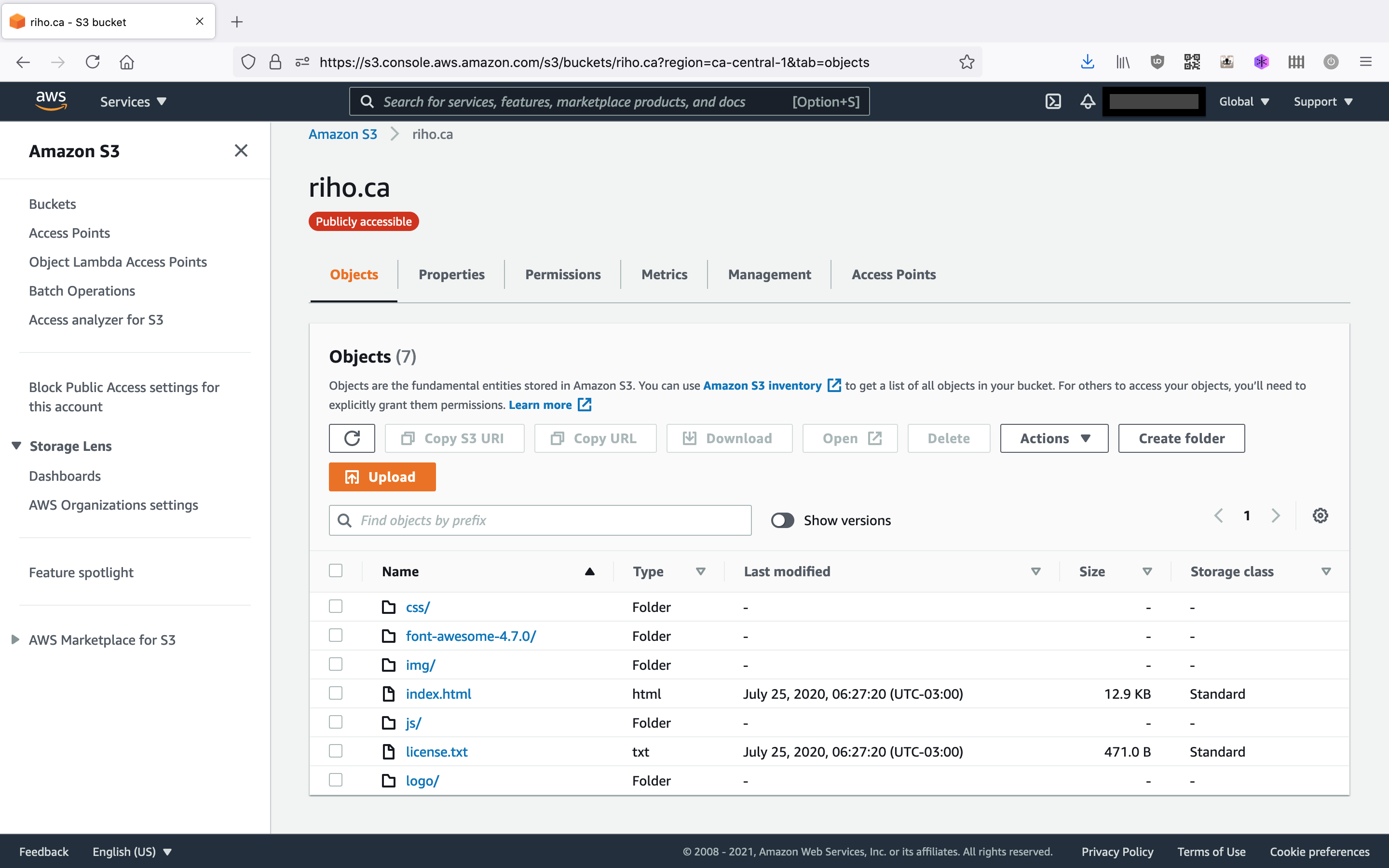Screen dimensions: 1389x868
Task: Check the img/ folder checkbox
Action: [336, 664]
